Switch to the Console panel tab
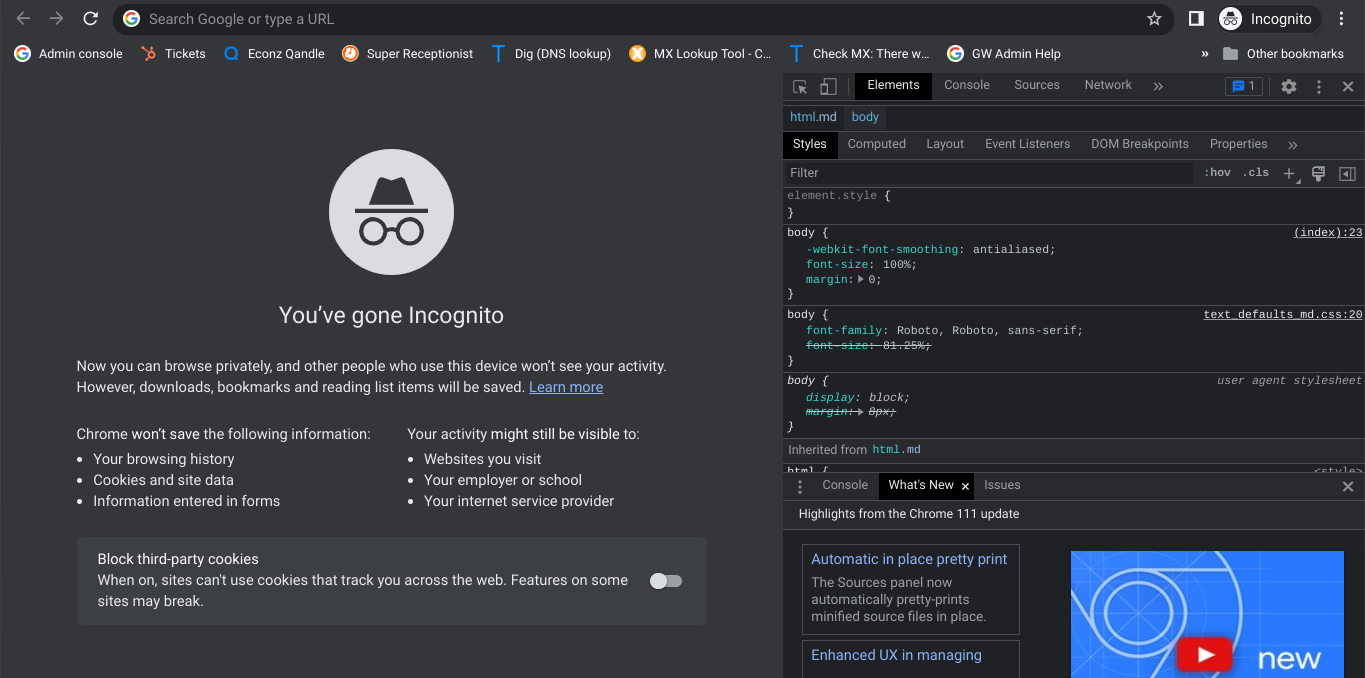This screenshot has width=1365, height=678. [x=967, y=85]
